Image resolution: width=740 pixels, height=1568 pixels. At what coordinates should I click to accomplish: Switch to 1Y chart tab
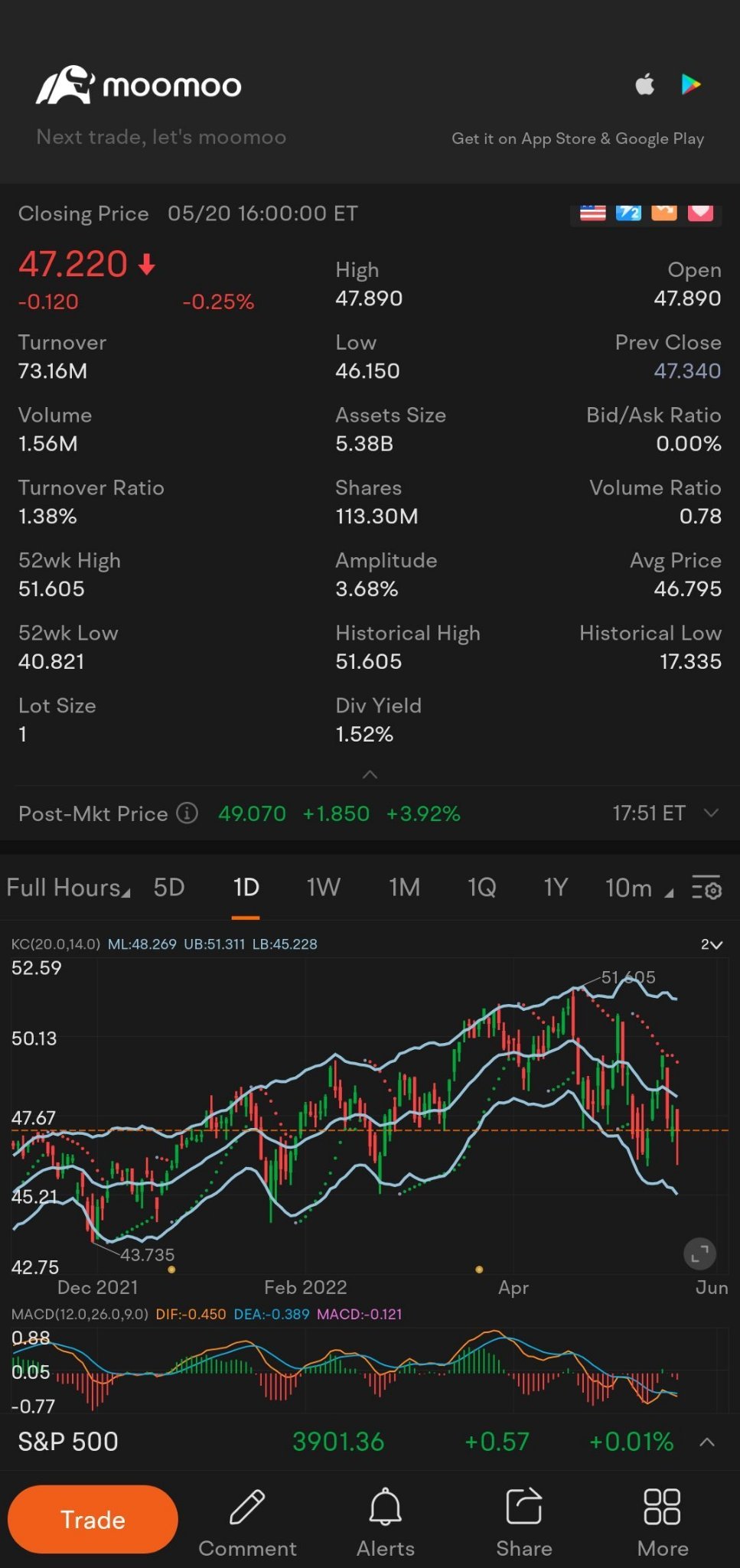[x=556, y=888]
